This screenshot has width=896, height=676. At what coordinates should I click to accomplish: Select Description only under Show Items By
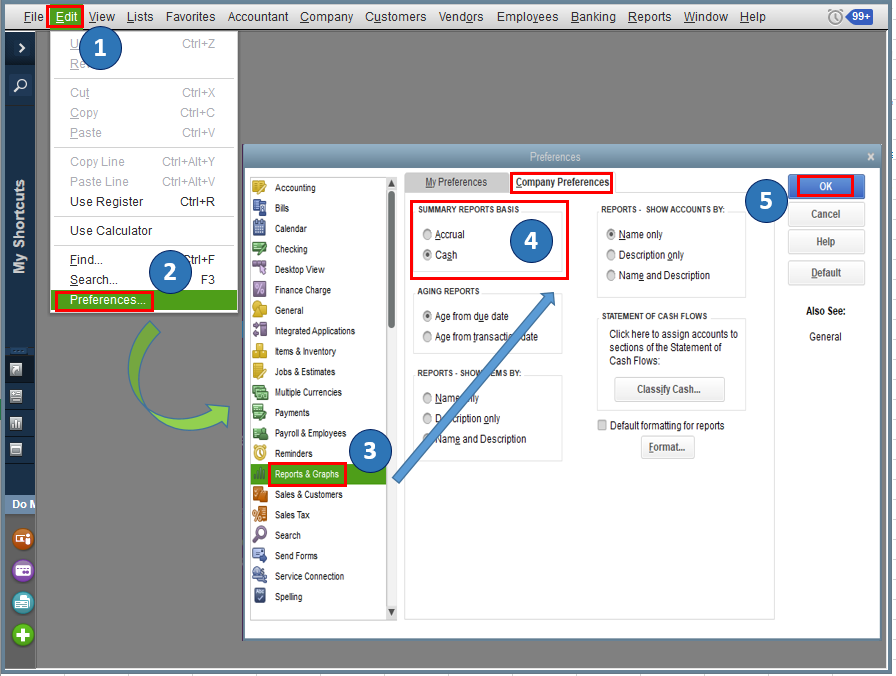[461, 418]
